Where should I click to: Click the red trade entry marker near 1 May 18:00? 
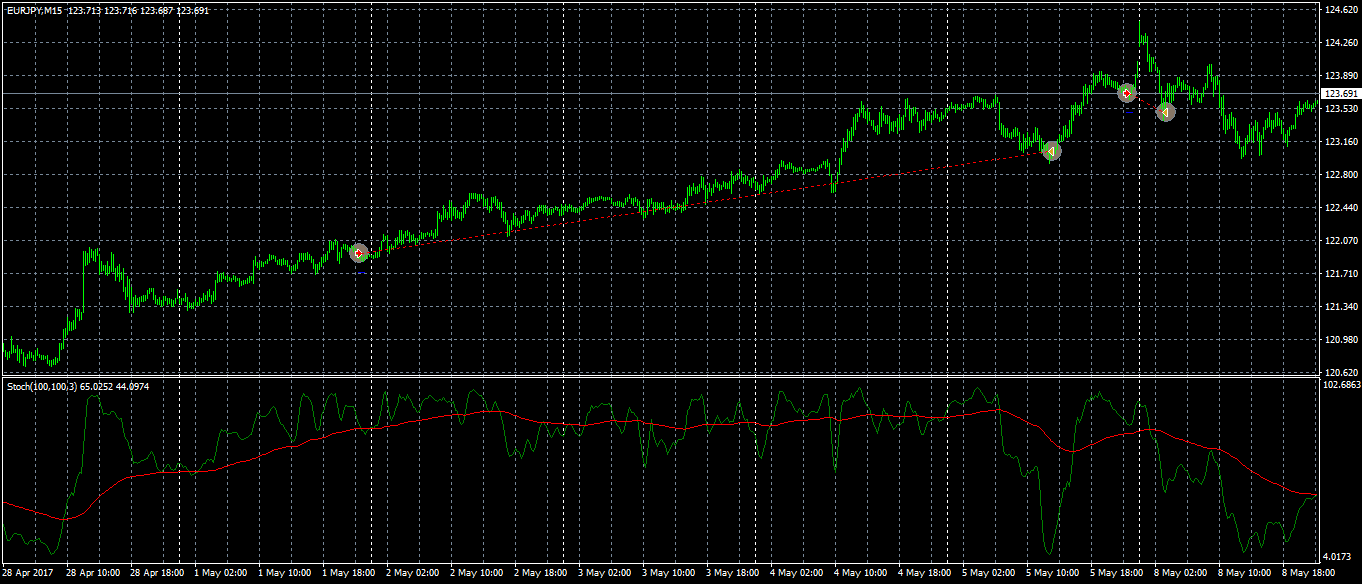click(359, 253)
